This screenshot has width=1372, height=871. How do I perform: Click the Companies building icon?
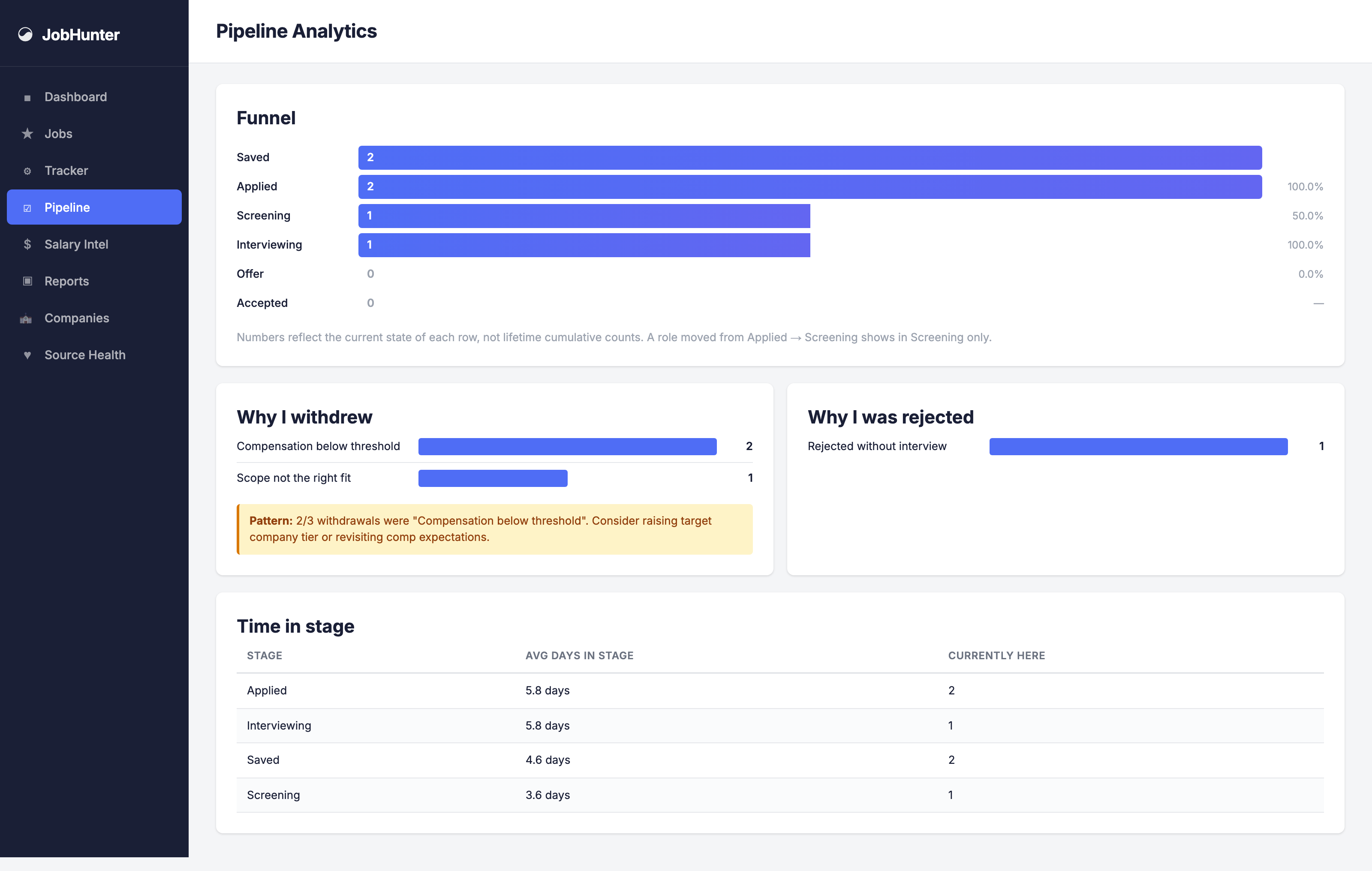tap(26, 318)
